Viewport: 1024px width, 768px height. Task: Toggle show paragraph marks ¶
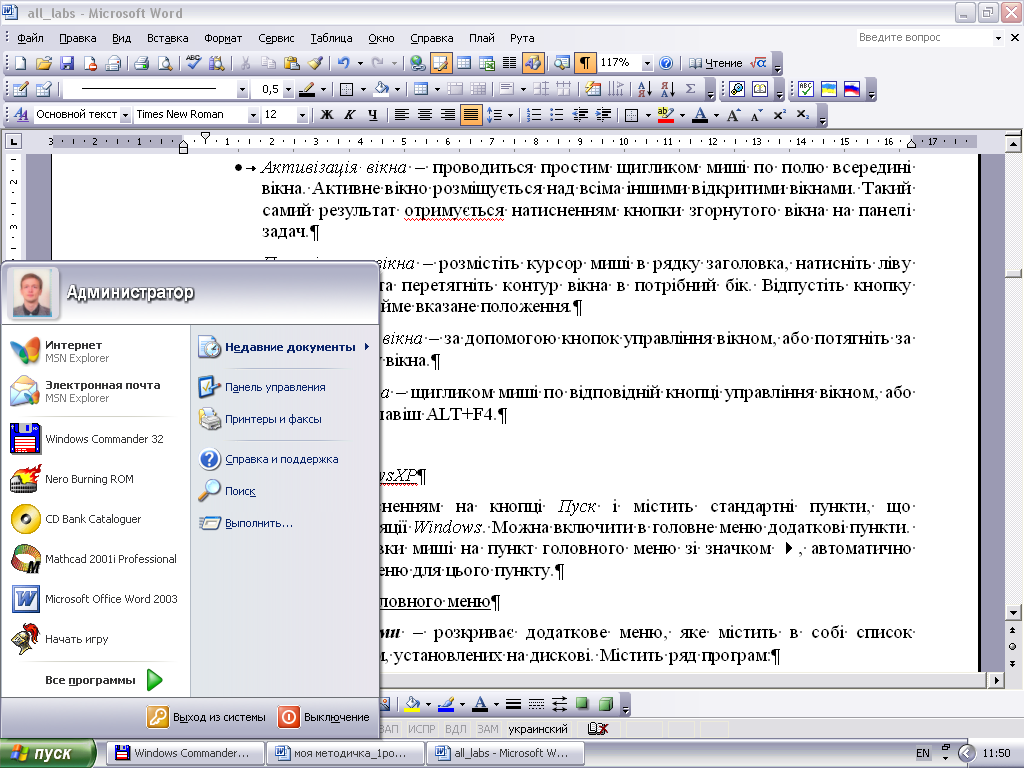coord(584,63)
